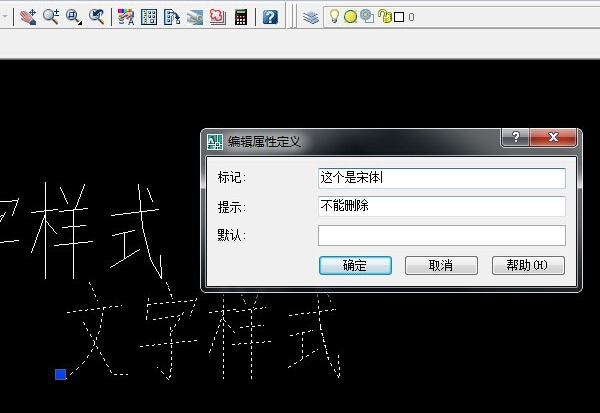The width and height of the screenshot is (600, 413).
Task: Launch the QuickCalc calculator
Action: (x=241, y=17)
